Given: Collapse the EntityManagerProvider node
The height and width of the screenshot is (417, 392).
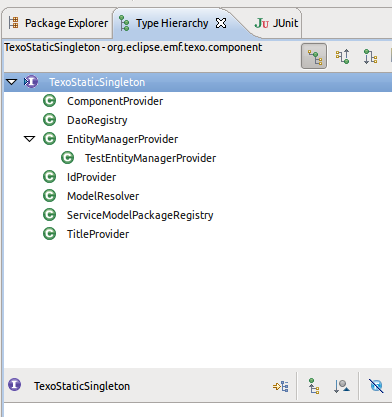Looking at the screenshot, I should [29, 139].
